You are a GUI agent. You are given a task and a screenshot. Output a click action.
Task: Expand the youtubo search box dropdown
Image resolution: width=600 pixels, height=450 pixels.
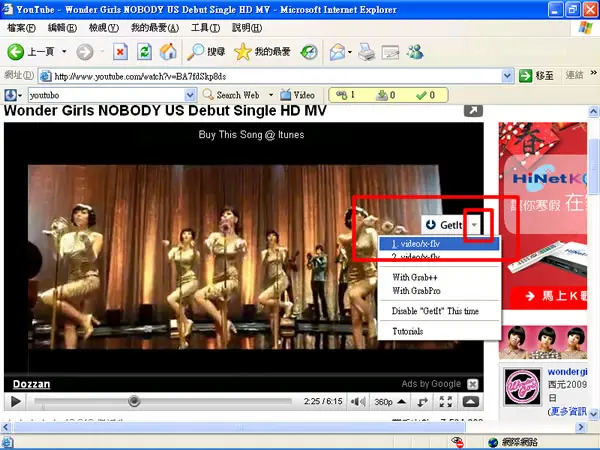[x=190, y=95]
